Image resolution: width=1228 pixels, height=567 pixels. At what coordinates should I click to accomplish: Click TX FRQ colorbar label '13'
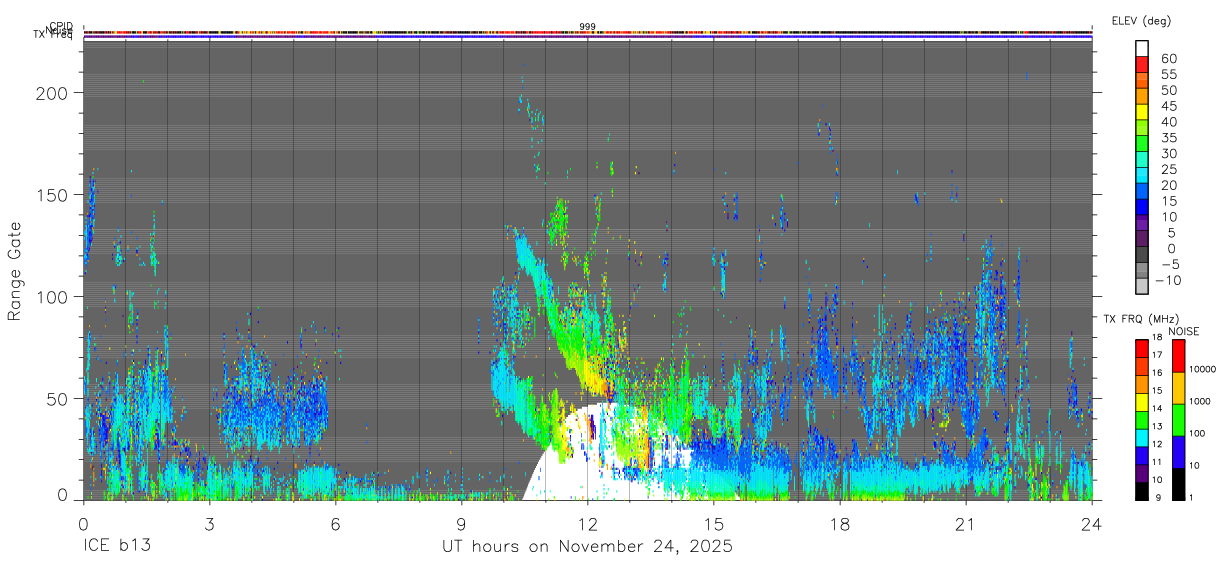tap(1158, 426)
